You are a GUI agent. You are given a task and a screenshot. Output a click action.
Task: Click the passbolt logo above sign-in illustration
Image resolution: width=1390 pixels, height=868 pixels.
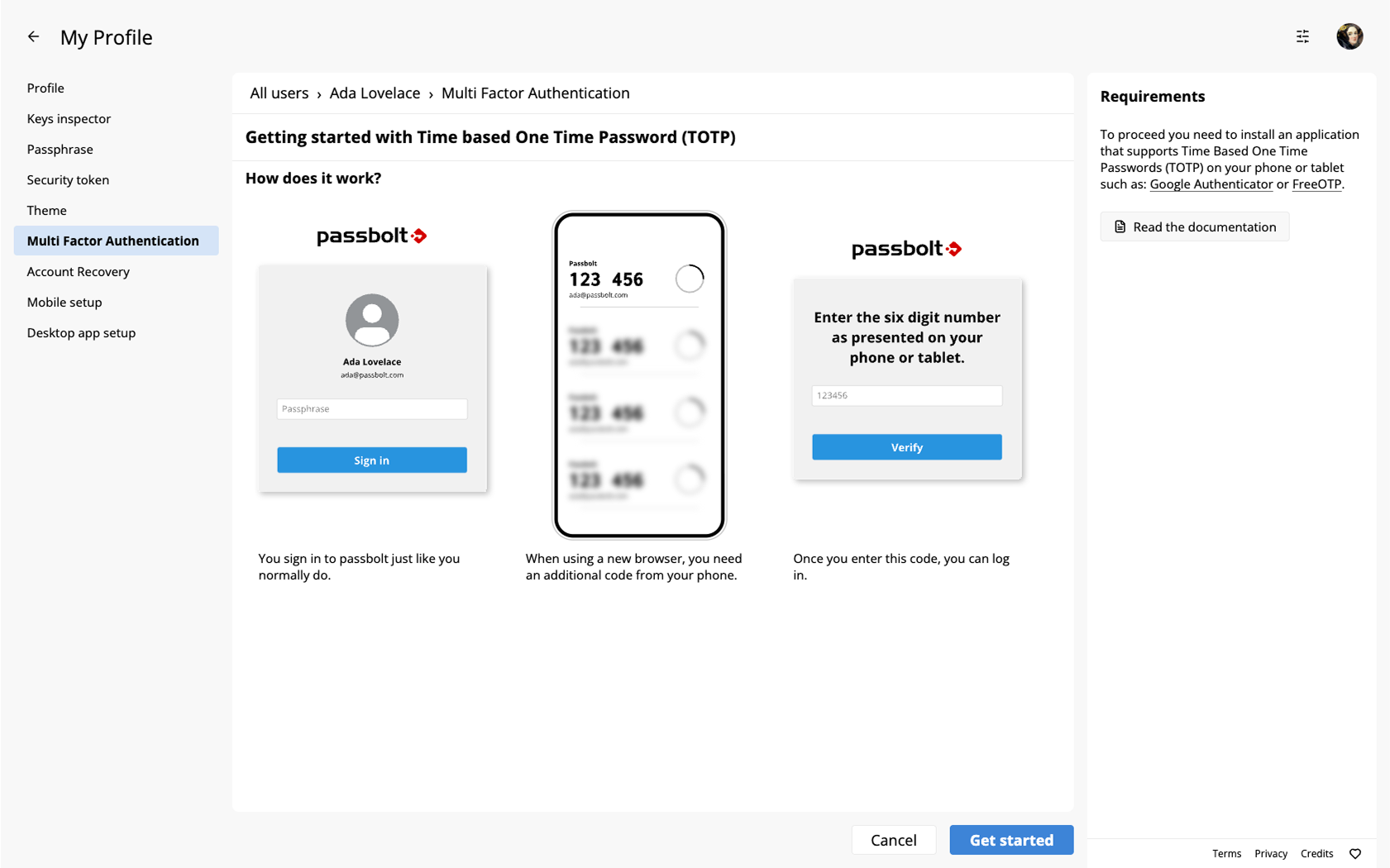pyautogui.click(x=372, y=236)
